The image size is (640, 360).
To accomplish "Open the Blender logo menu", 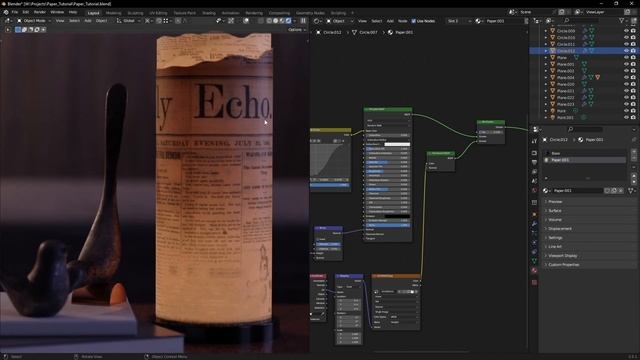I will 6,12.
